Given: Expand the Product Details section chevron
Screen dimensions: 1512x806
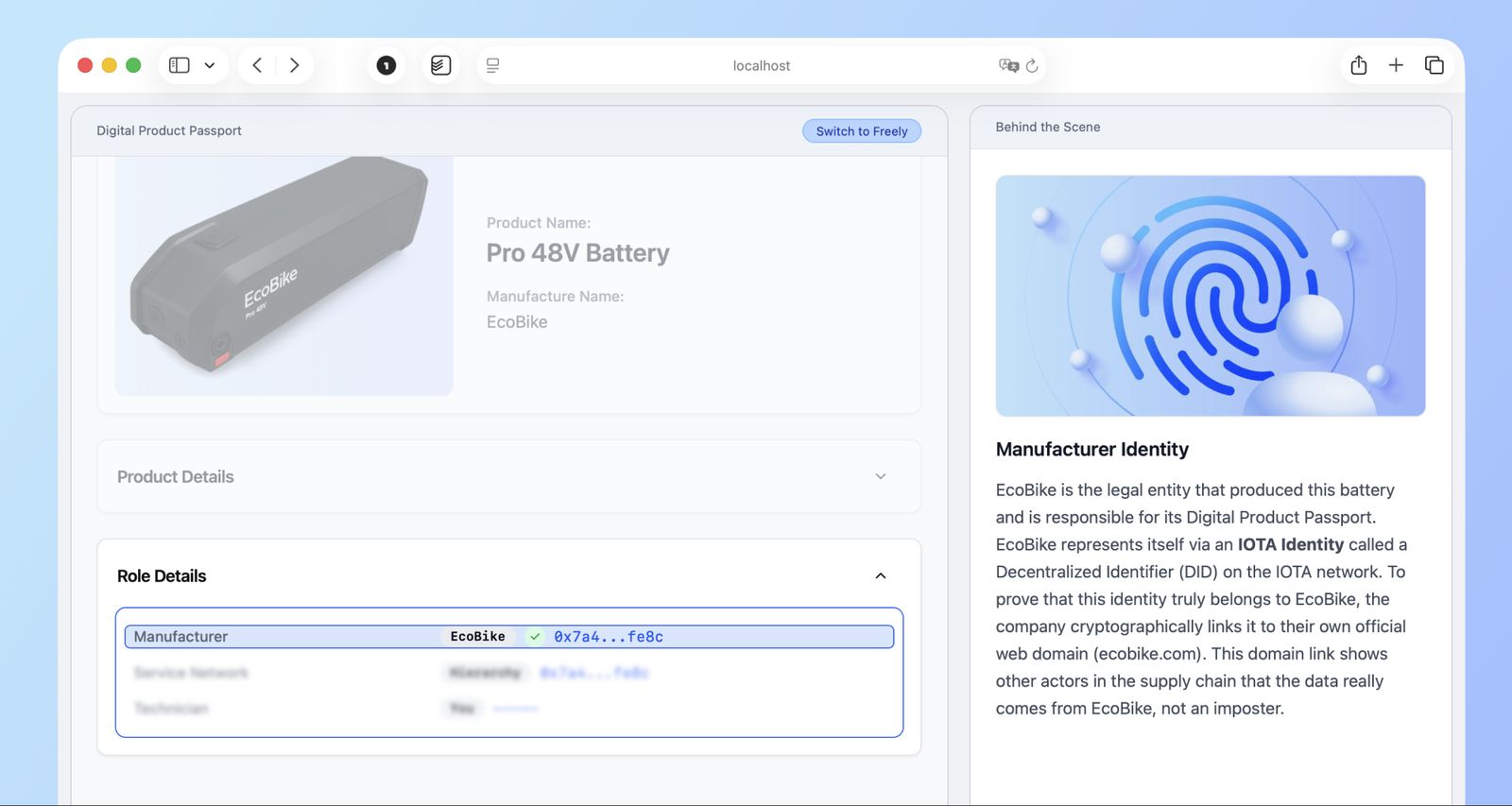Looking at the screenshot, I should [881, 476].
